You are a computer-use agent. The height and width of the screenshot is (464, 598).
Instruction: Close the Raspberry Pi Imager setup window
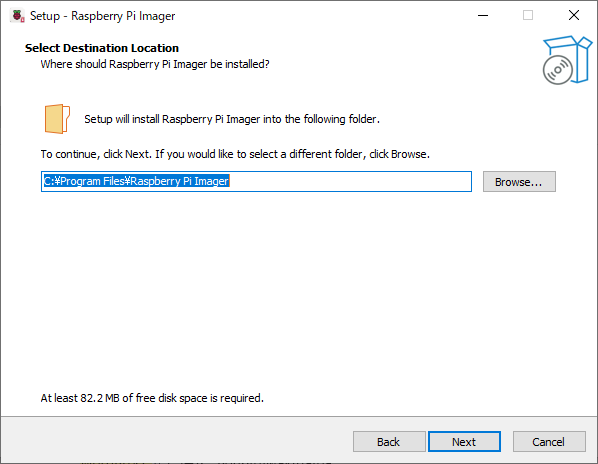pyautogui.click(x=574, y=16)
